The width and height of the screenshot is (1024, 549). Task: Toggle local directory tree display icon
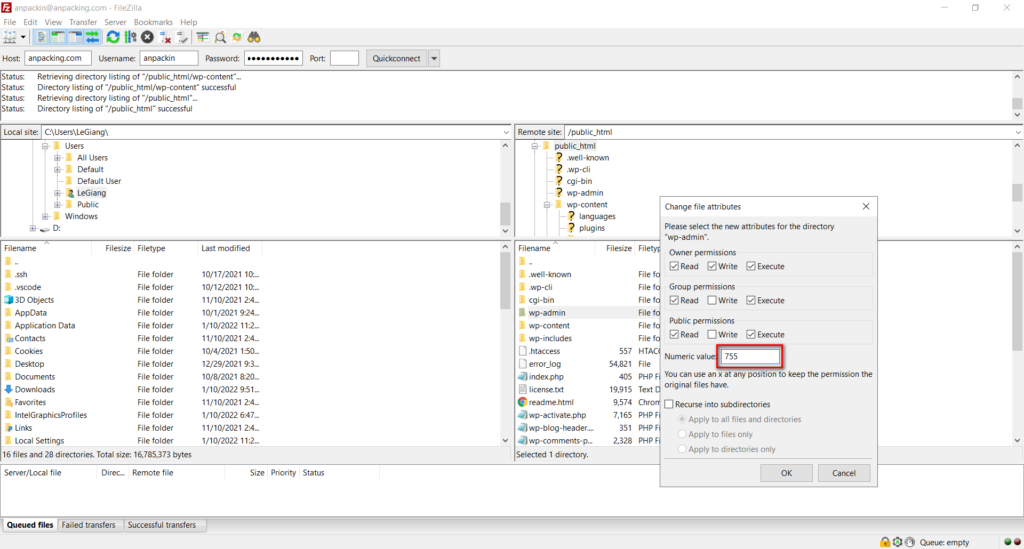(58, 37)
